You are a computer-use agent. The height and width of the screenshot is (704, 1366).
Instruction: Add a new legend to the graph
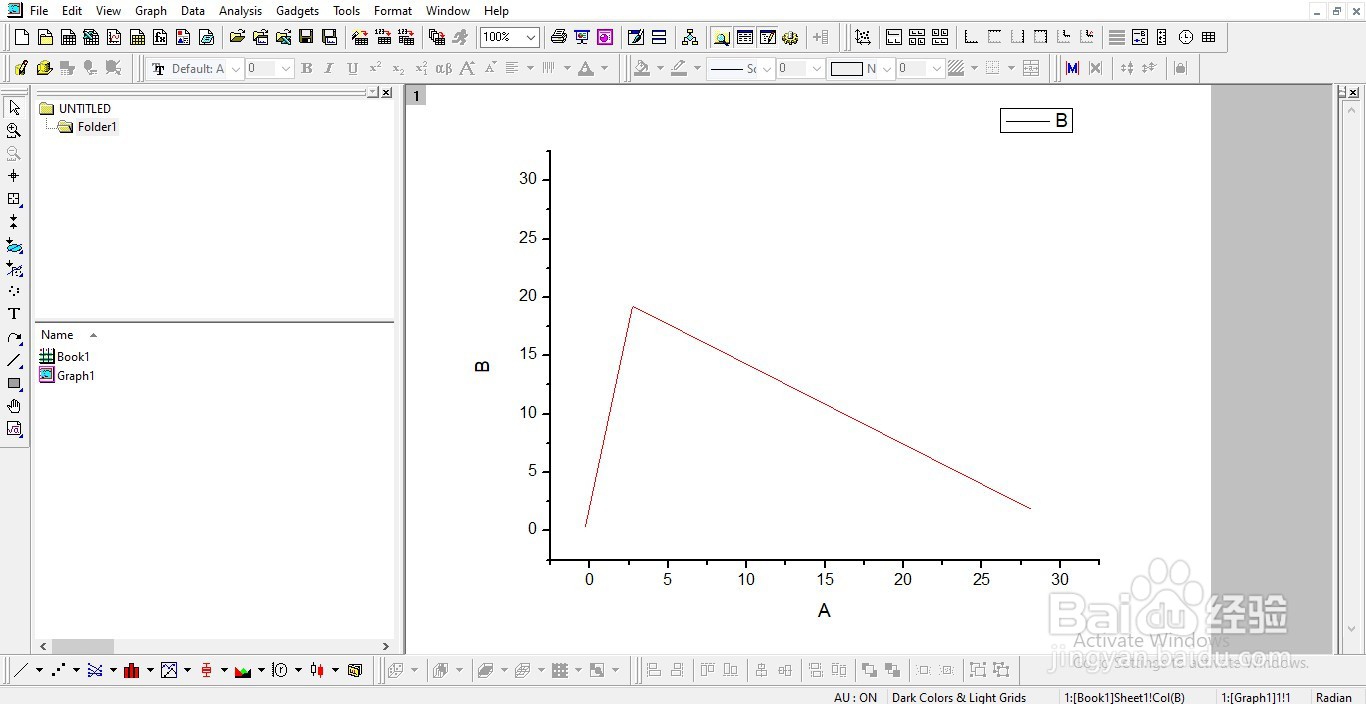1139,37
